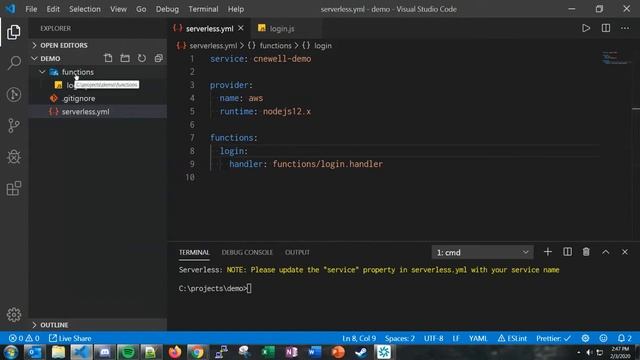640x360 pixels.
Task: Create a new terminal with plus icon
Action: pos(548,252)
